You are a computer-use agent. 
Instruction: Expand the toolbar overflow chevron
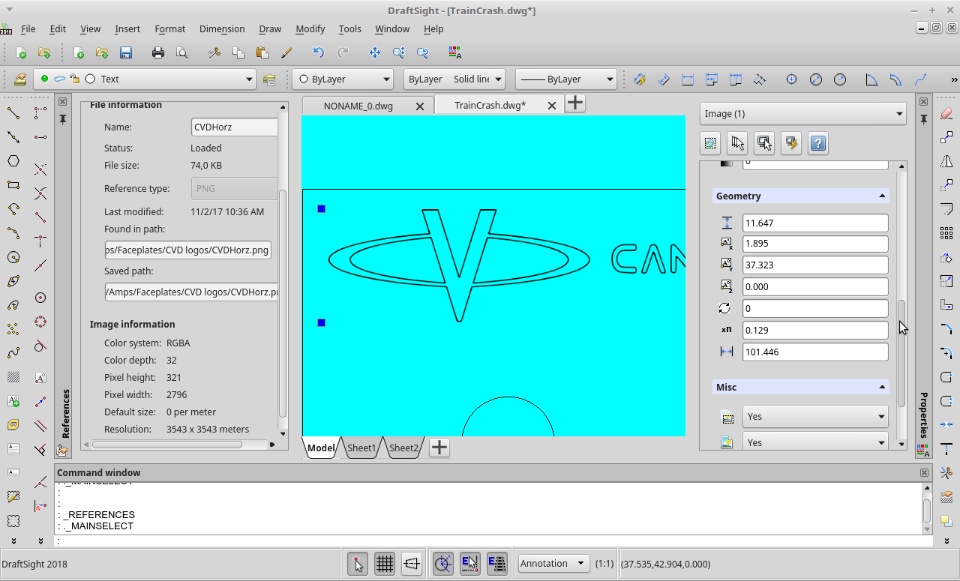tap(953, 80)
